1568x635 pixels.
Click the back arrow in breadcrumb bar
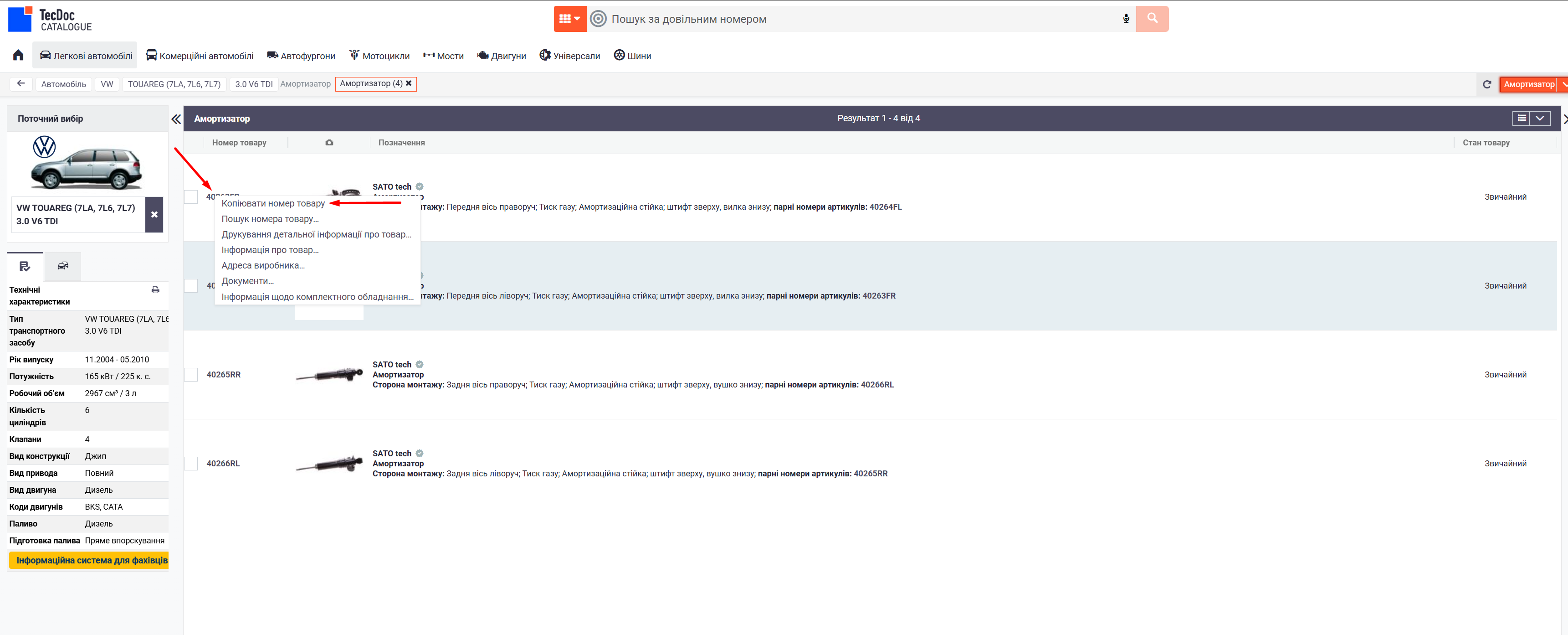tap(21, 83)
